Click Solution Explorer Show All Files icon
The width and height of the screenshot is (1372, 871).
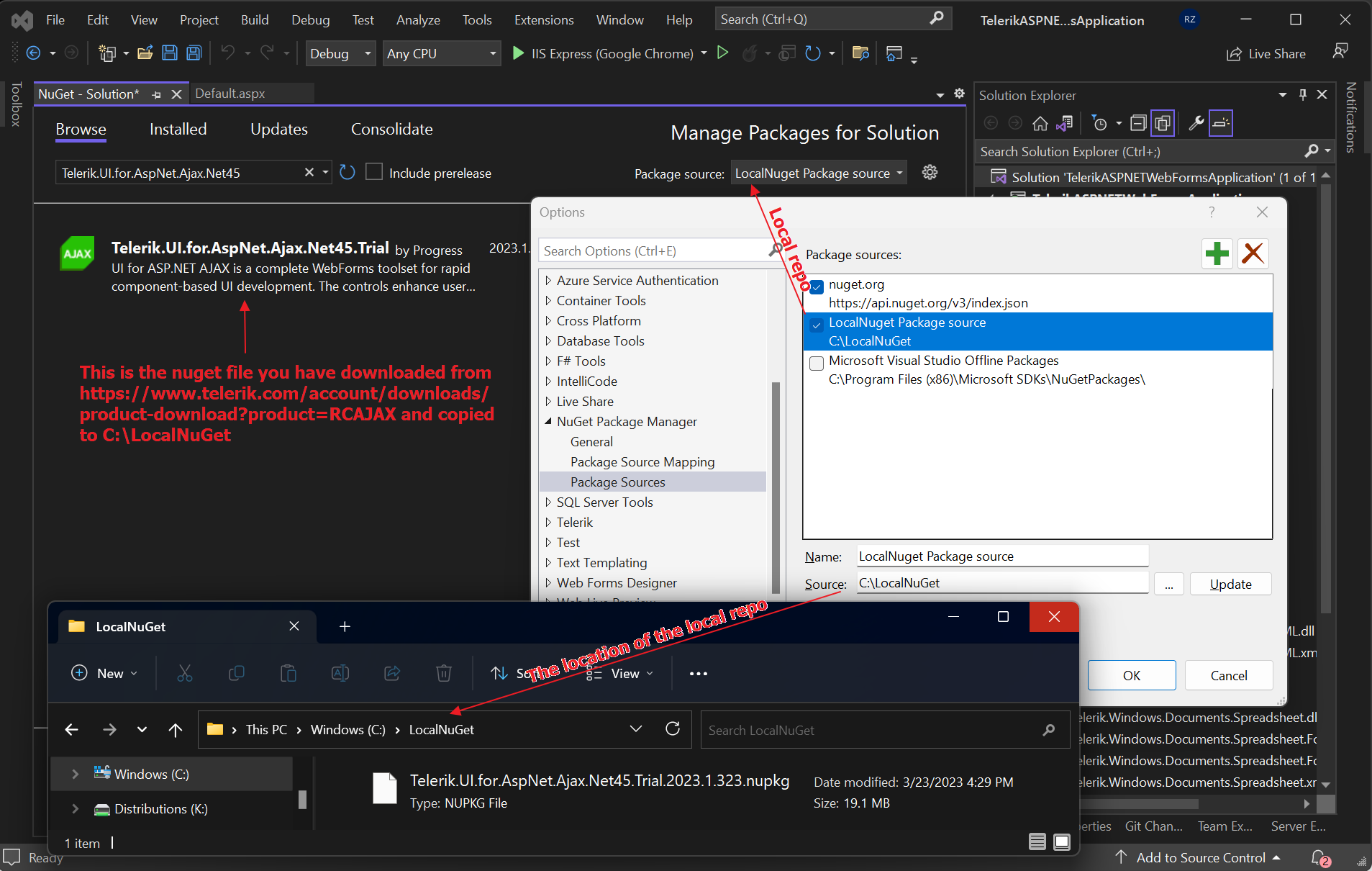pos(1163,124)
